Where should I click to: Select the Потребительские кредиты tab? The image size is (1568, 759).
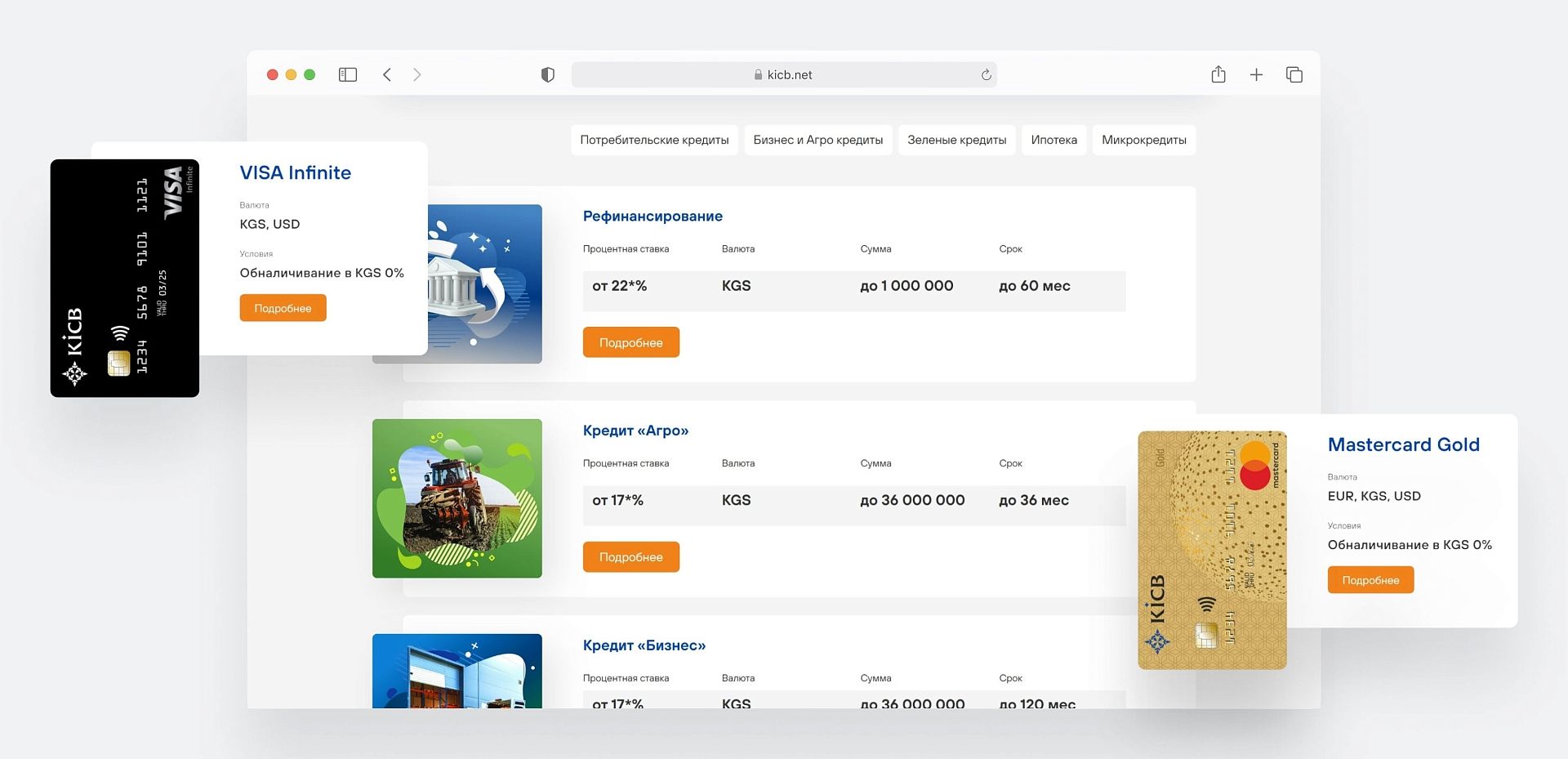pyautogui.click(x=654, y=140)
